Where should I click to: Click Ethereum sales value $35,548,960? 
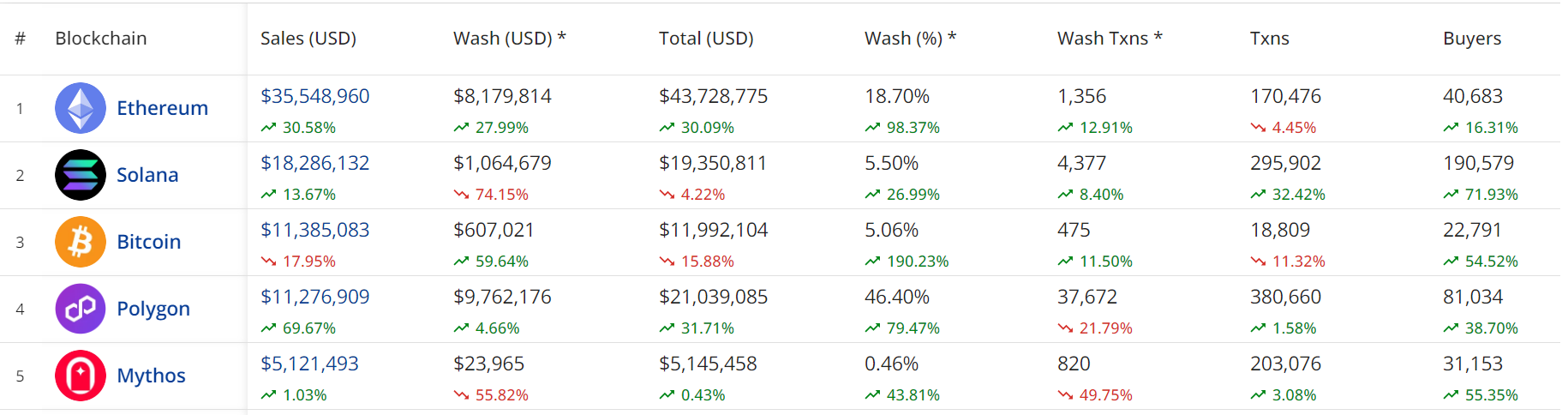[315, 96]
